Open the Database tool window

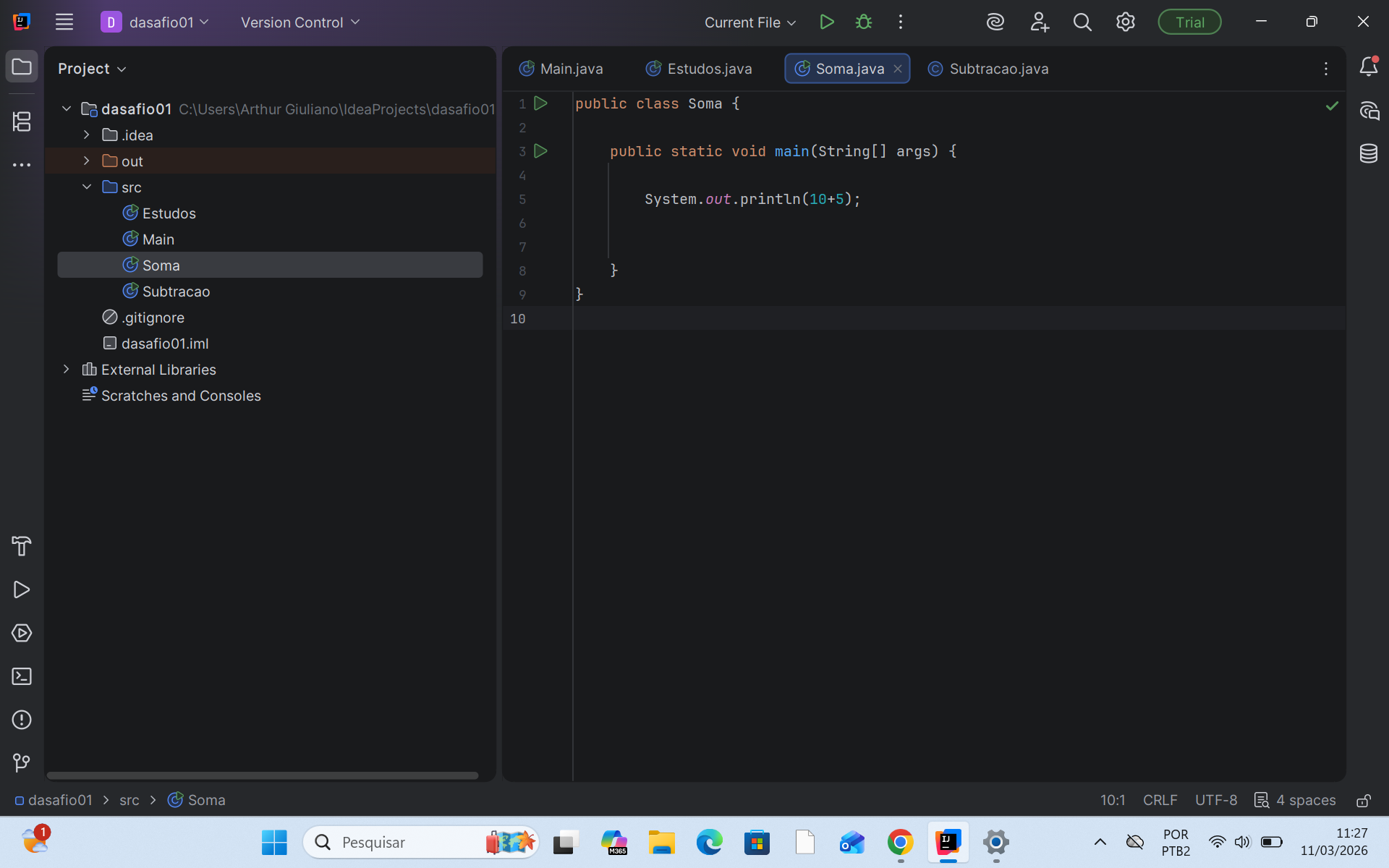coord(1368,153)
